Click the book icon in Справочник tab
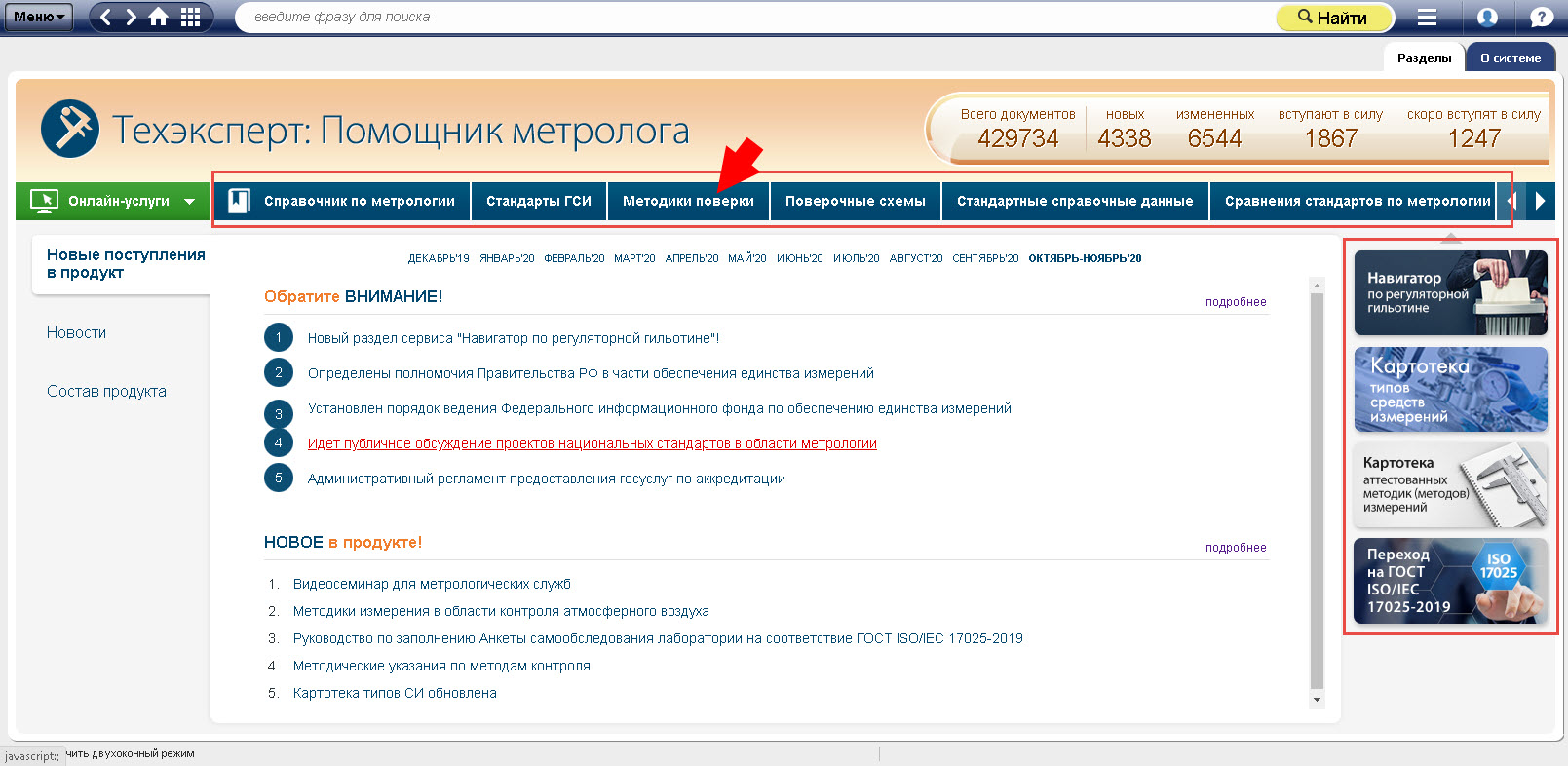Image resolution: width=1568 pixels, height=766 pixels. (x=239, y=201)
